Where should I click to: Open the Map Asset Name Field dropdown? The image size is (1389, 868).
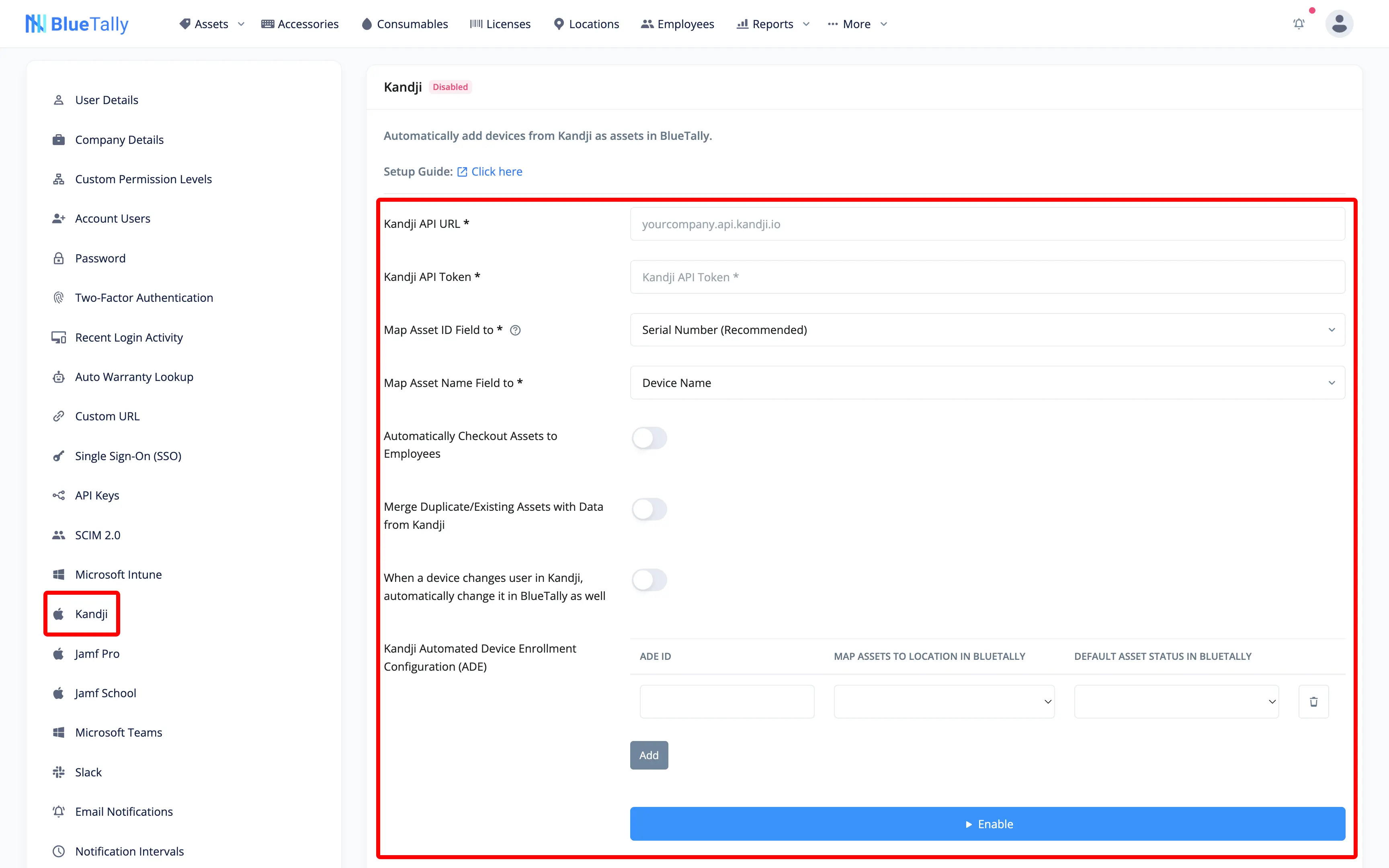(987, 383)
